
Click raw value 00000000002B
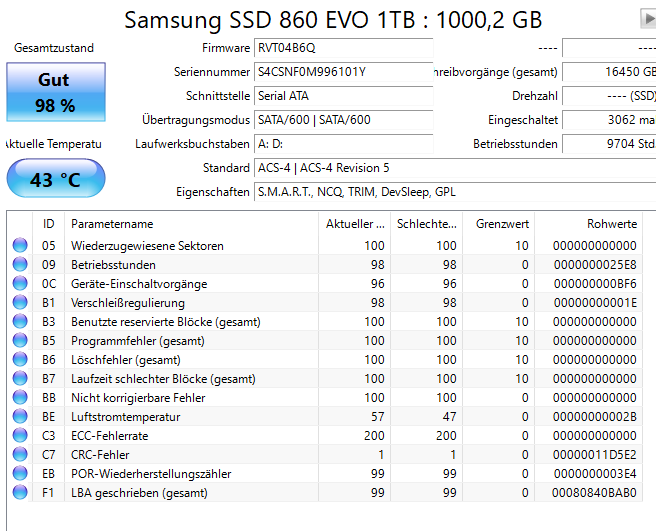594,417
